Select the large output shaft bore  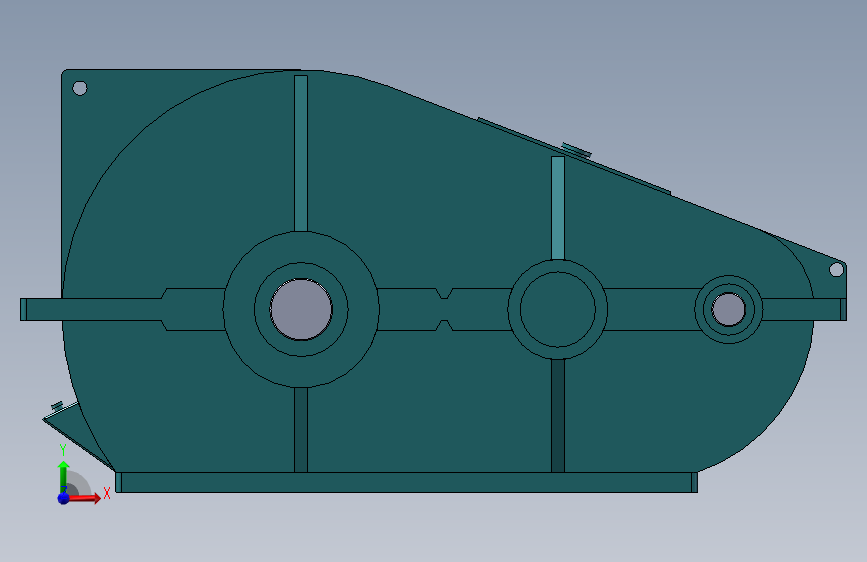301,309
